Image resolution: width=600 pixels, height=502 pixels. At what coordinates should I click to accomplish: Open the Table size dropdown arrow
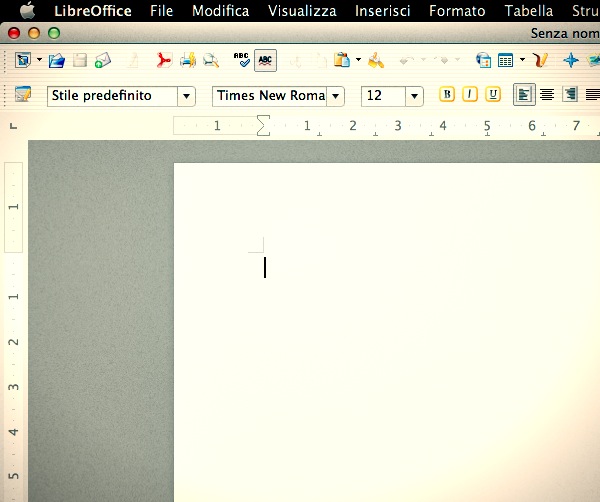[522, 59]
